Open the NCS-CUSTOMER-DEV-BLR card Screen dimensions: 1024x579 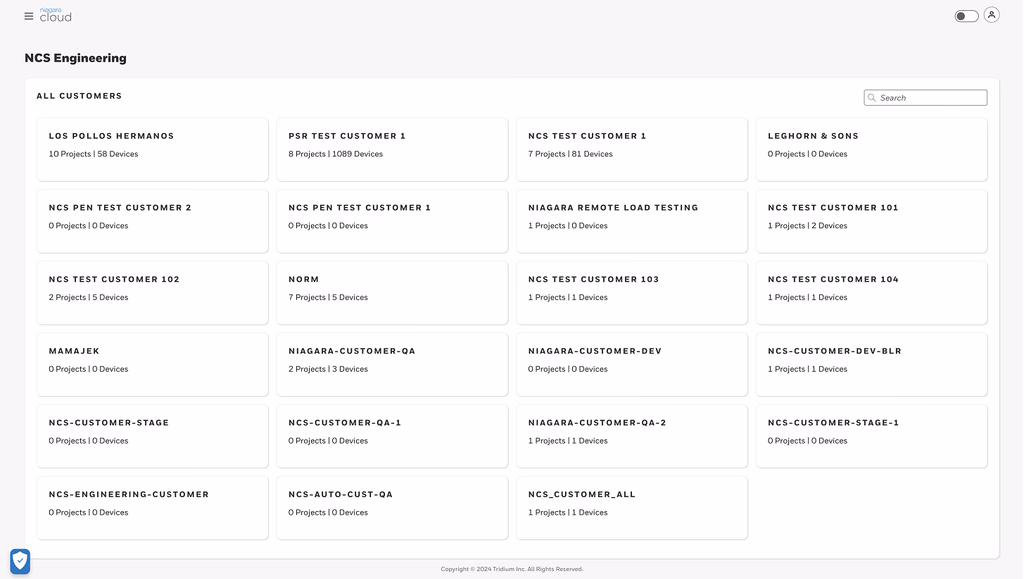click(x=871, y=365)
